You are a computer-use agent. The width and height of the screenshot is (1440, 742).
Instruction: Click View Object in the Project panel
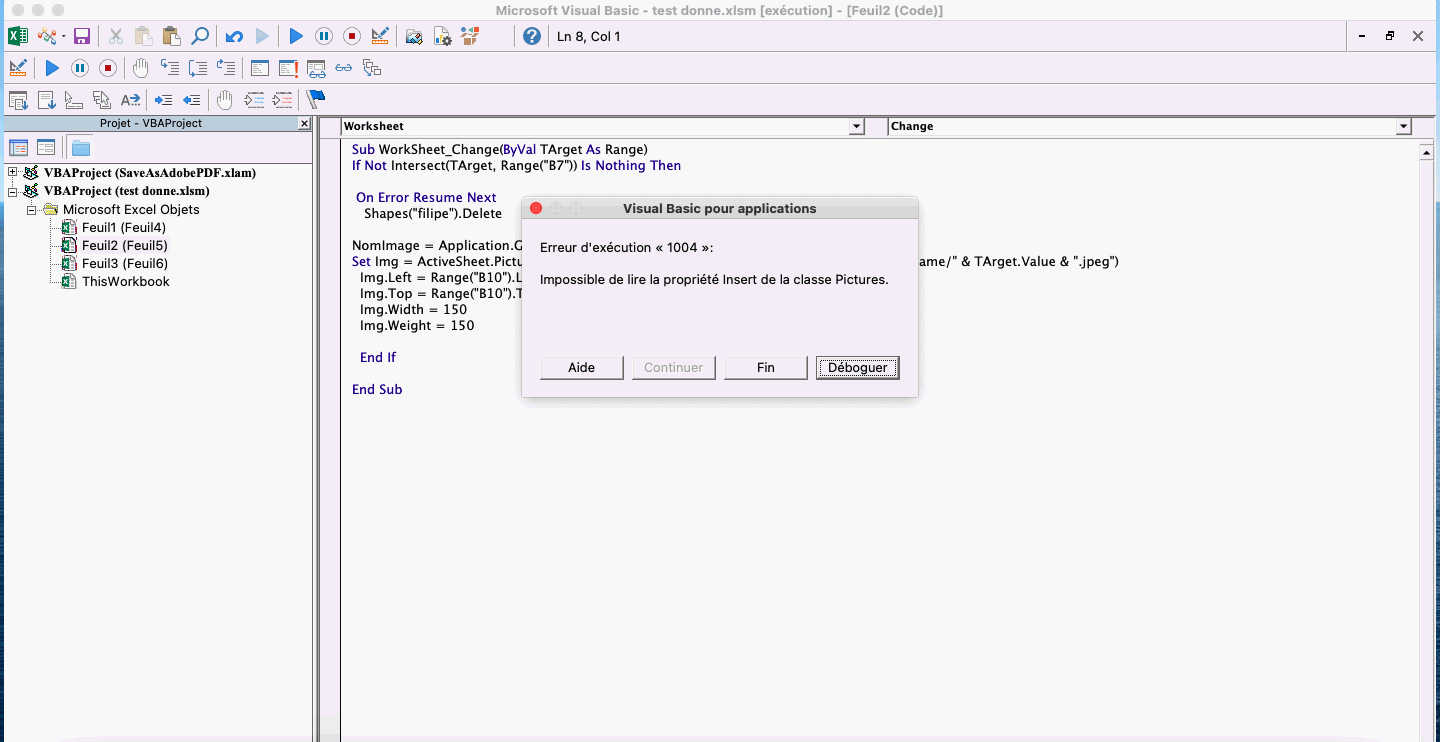[46, 147]
